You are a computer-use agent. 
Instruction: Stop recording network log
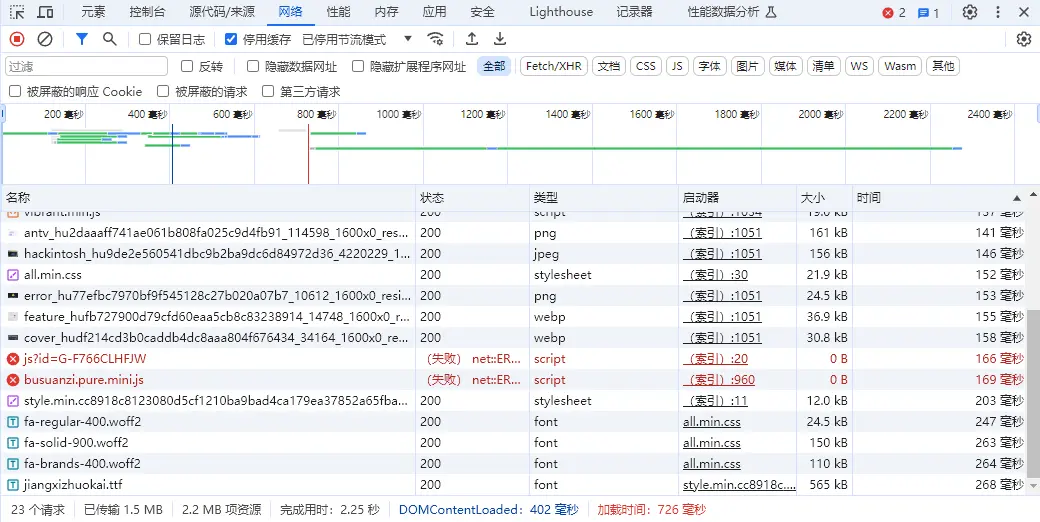click(17, 39)
